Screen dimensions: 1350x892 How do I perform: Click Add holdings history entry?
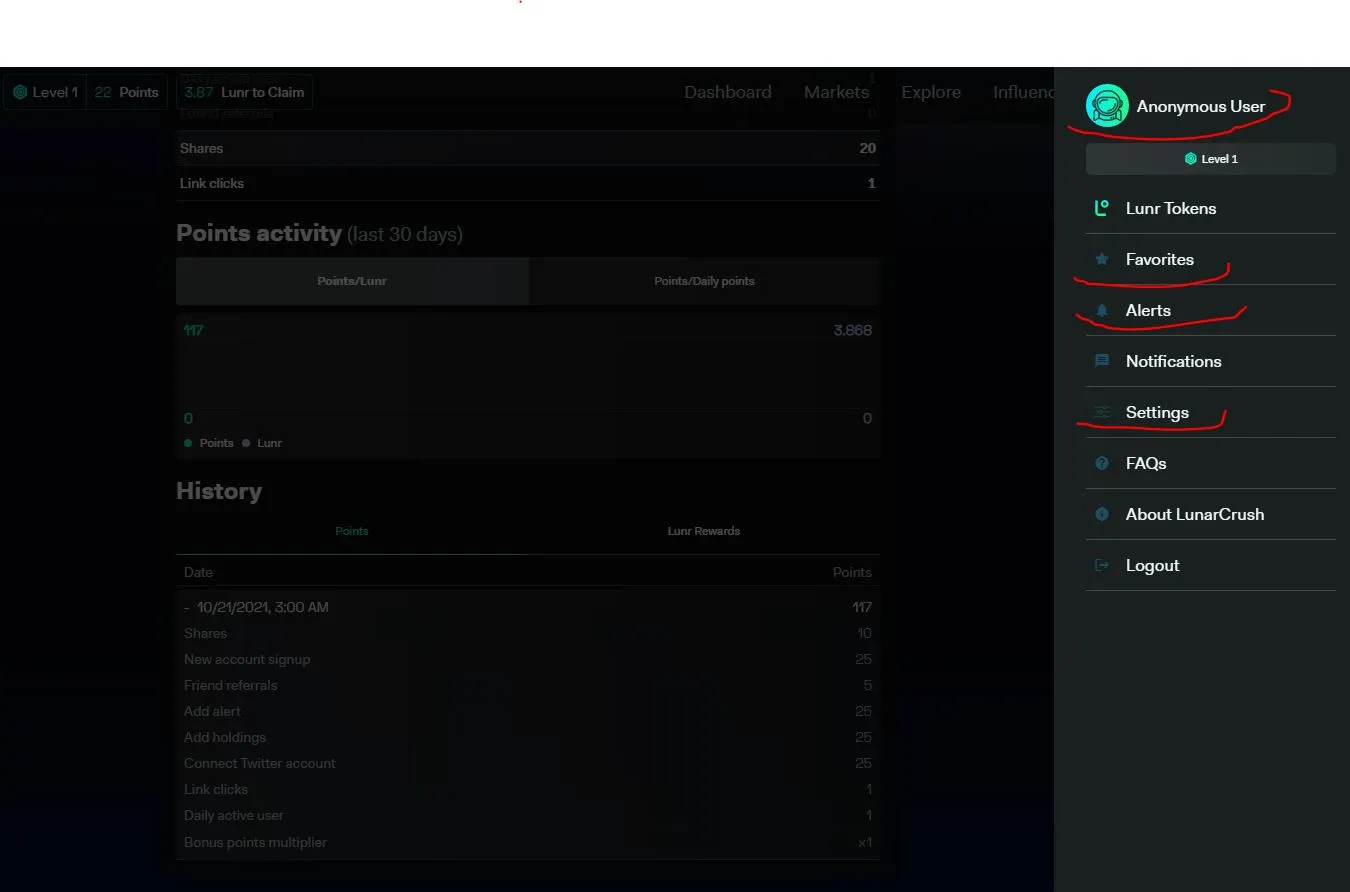[528, 737]
